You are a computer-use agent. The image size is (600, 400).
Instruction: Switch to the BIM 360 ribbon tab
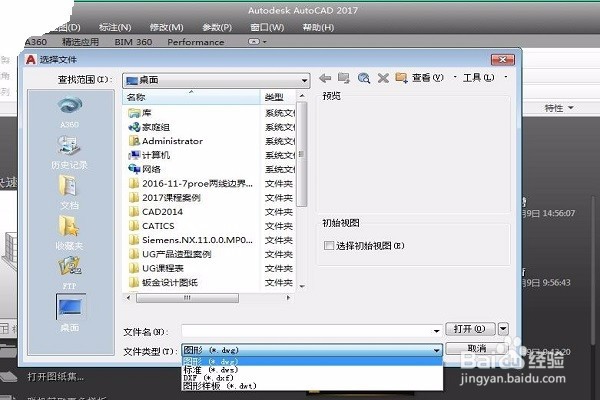(x=133, y=42)
